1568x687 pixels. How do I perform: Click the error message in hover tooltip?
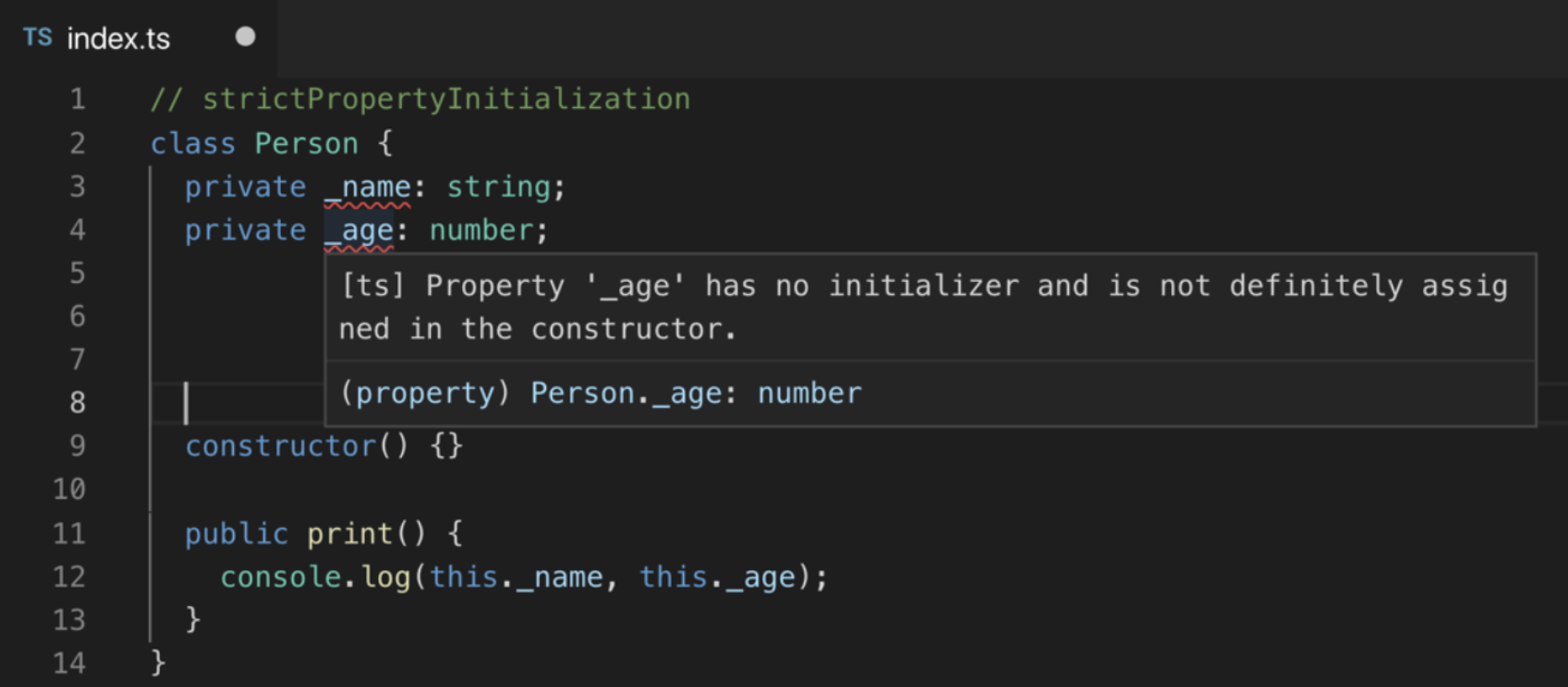(924, 307)
